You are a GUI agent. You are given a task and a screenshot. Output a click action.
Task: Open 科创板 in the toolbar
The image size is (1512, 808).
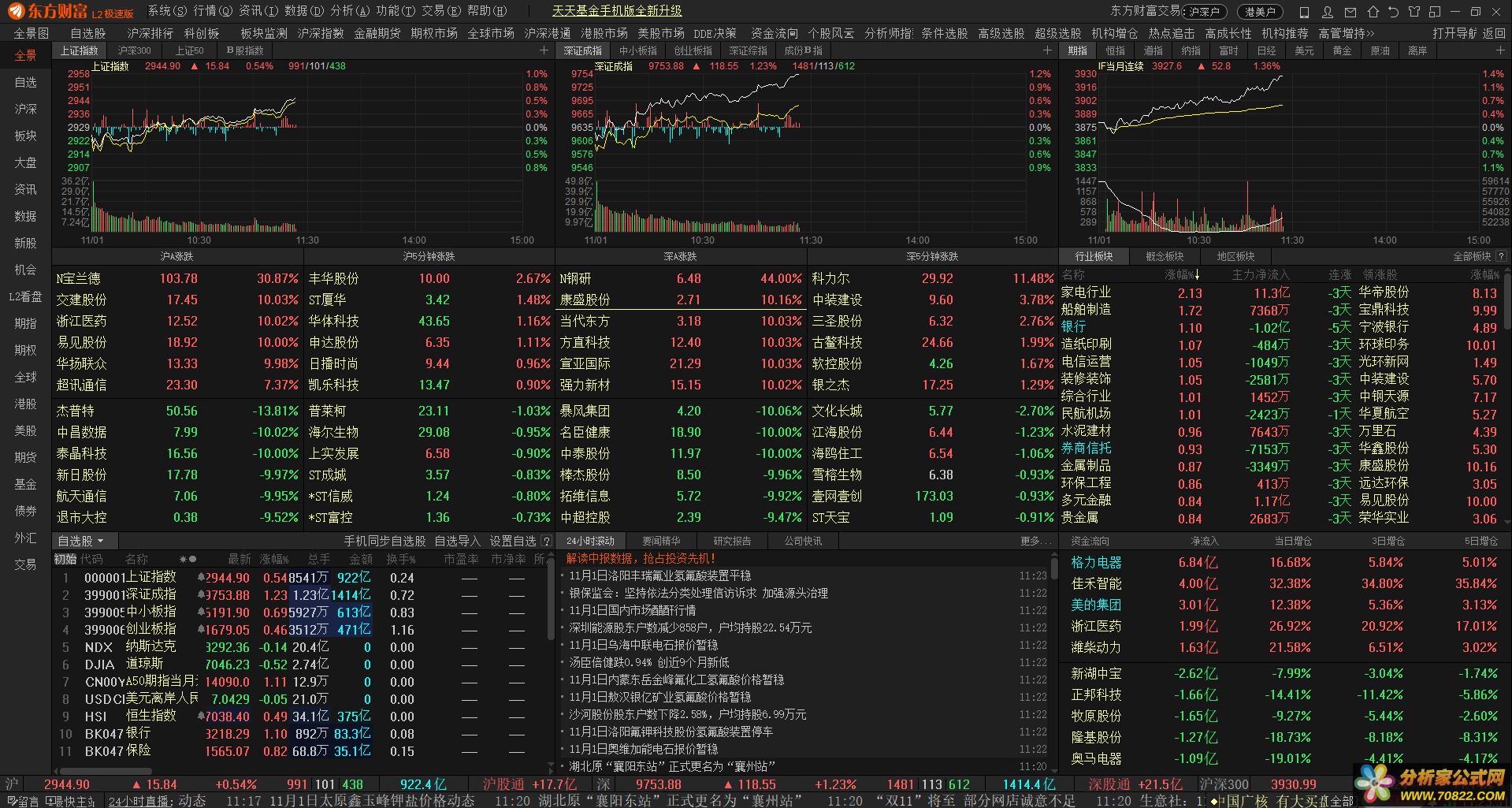[202, 33]
